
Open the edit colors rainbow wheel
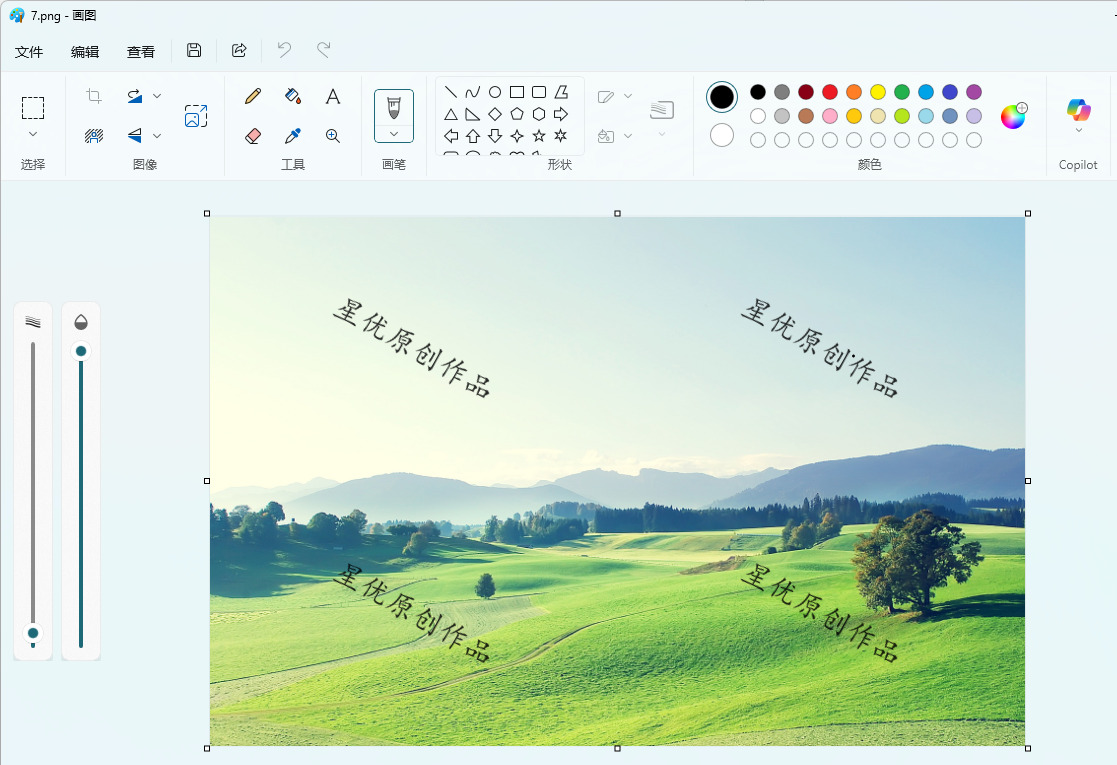[1013, 115]
